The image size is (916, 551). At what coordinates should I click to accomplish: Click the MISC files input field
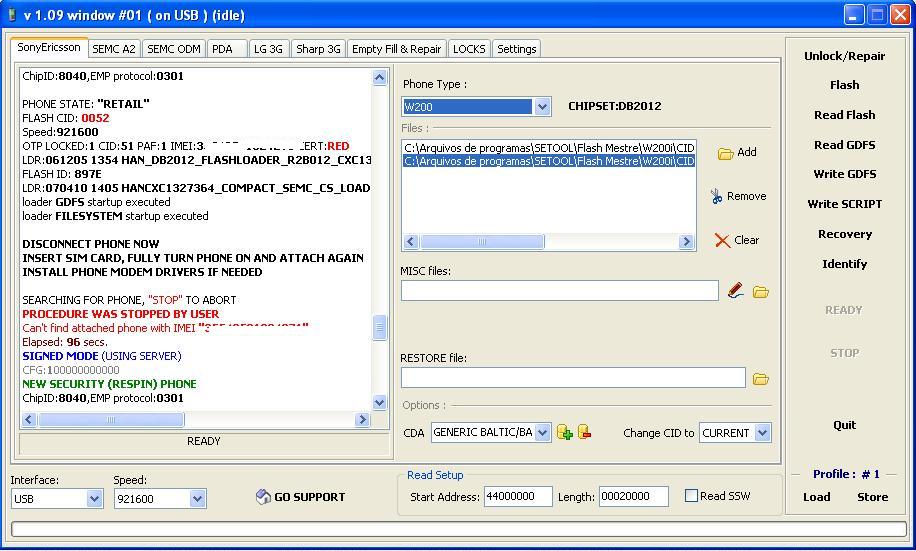[560, 291]
